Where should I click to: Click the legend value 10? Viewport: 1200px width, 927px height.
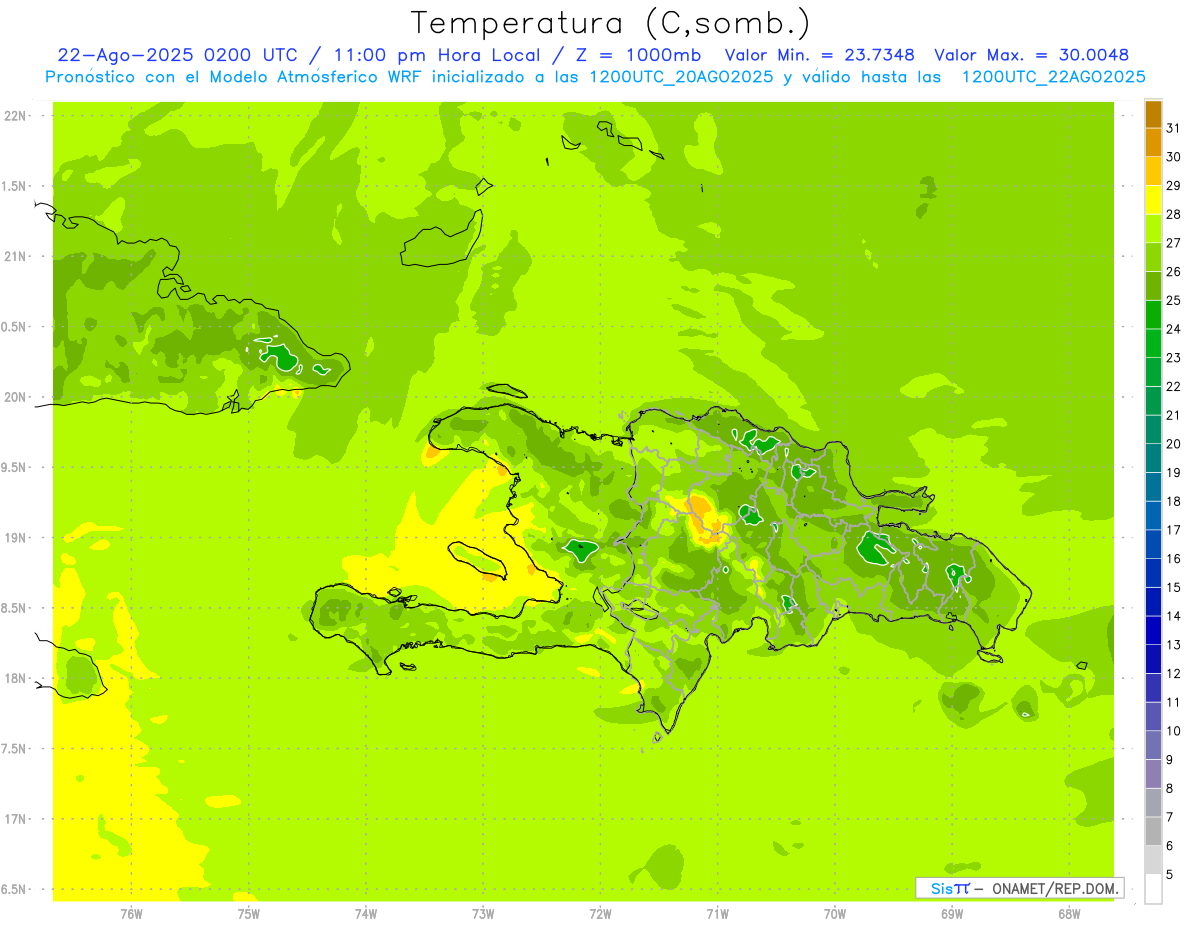pos(1174,731)
